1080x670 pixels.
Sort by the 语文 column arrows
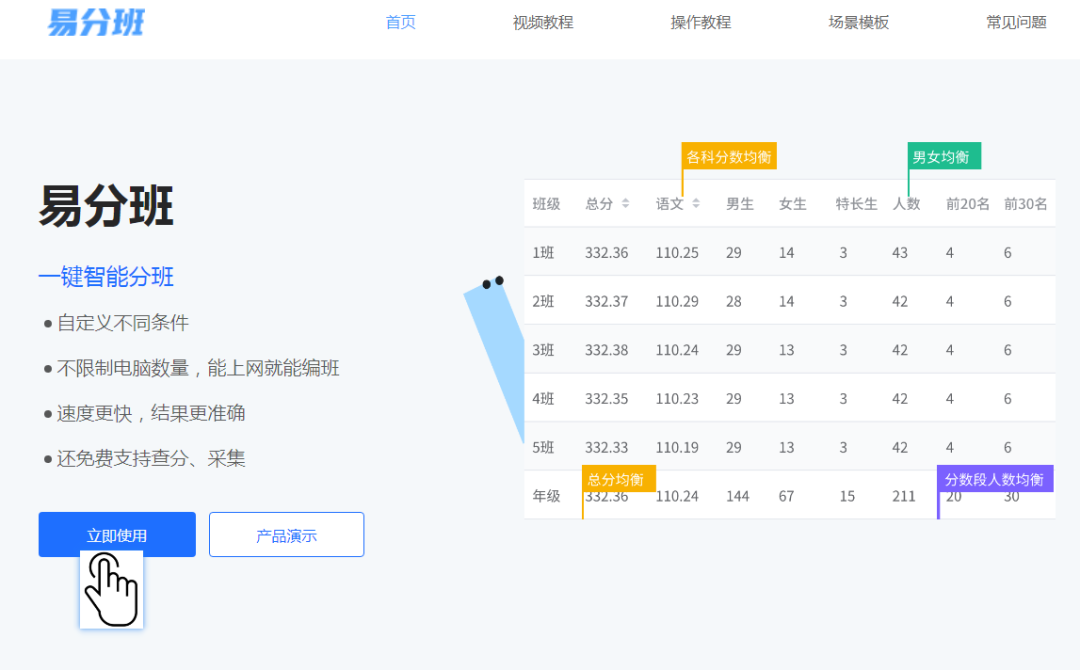coord(696,203)
